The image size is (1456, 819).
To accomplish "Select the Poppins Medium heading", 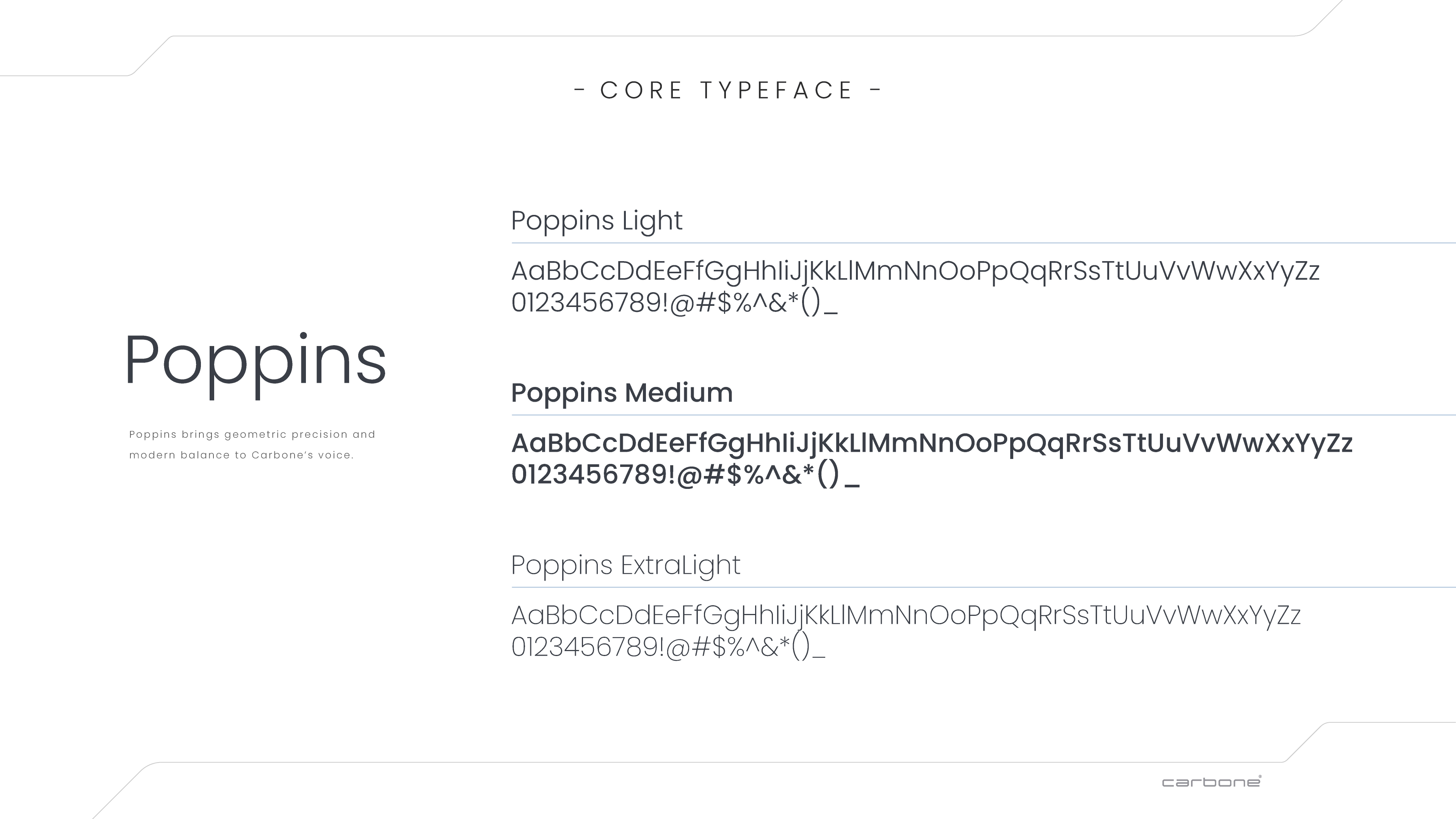I will coord(622,392).
